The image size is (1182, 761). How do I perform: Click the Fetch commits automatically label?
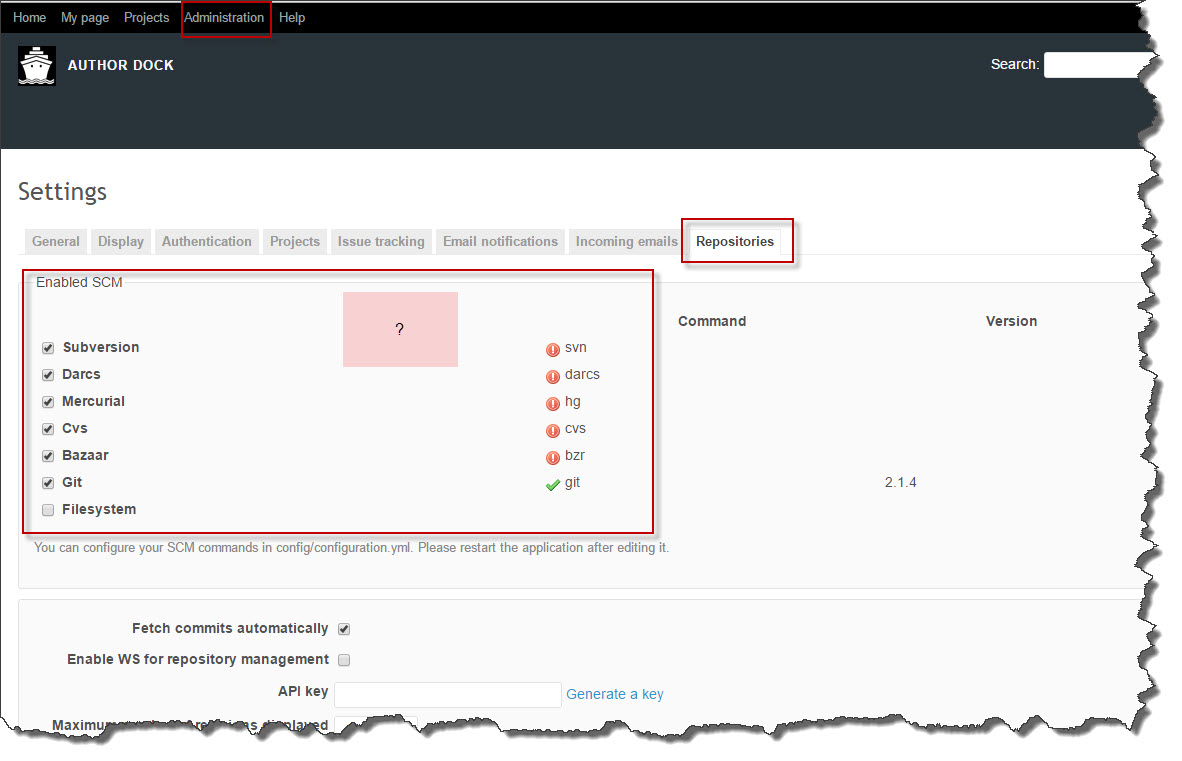click(x=230, y=628)
